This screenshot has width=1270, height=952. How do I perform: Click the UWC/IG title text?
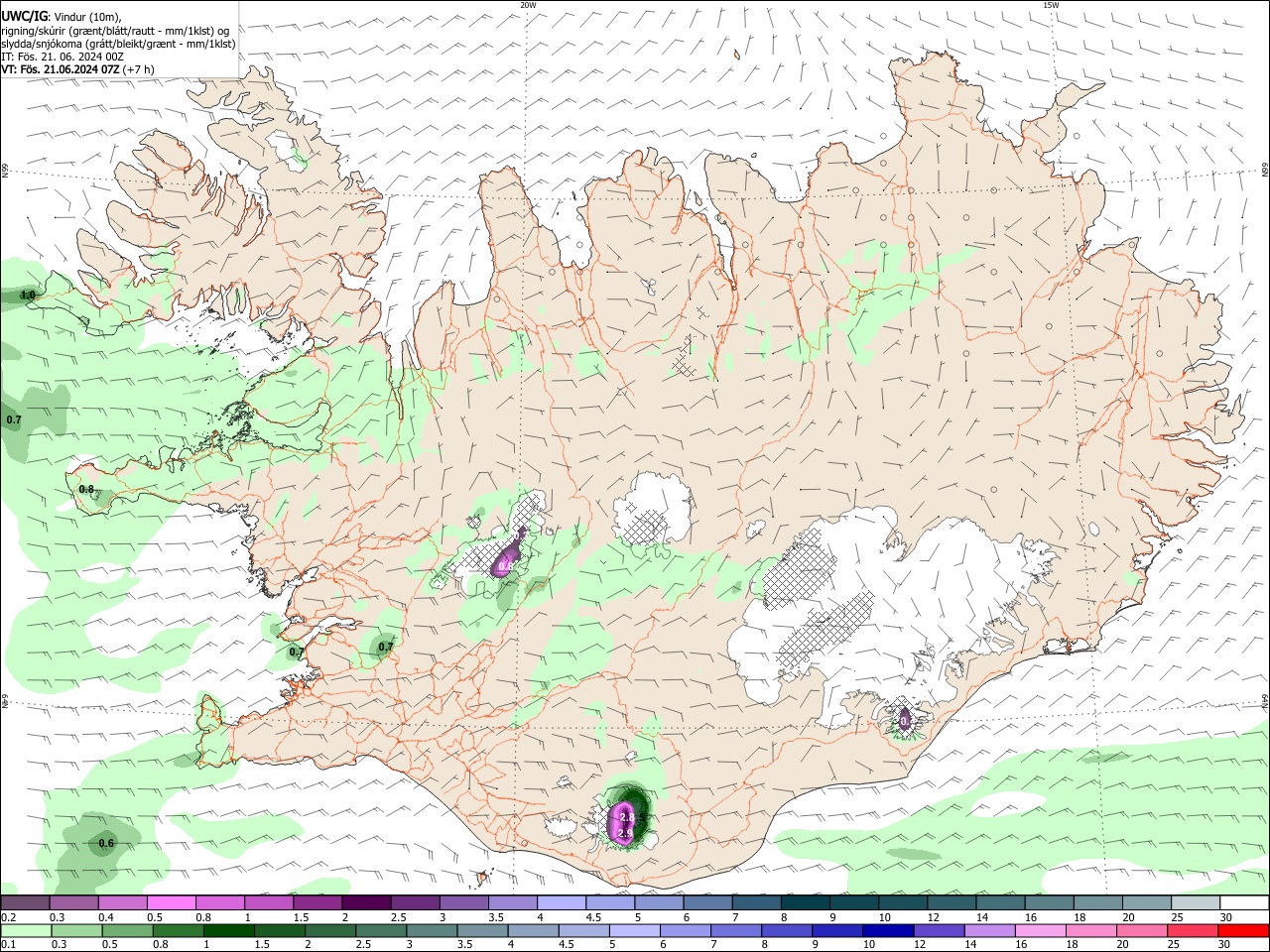pos(24,16)
